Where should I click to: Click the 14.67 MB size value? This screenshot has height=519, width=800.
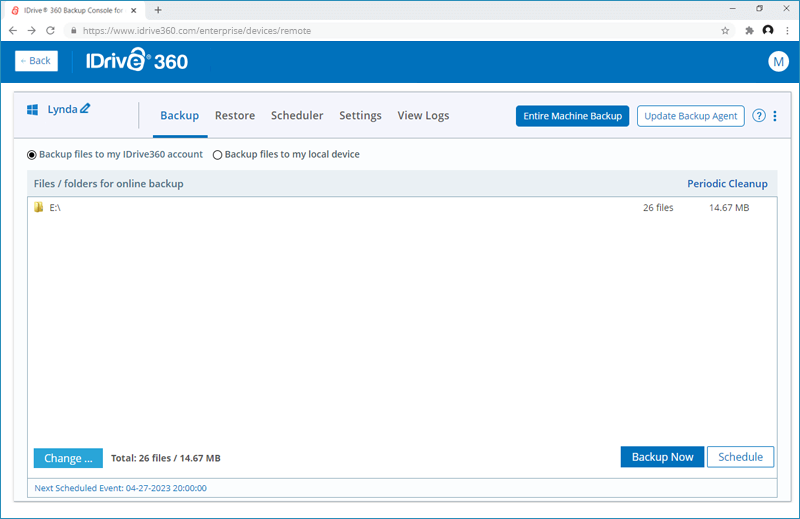coord(729,208)
